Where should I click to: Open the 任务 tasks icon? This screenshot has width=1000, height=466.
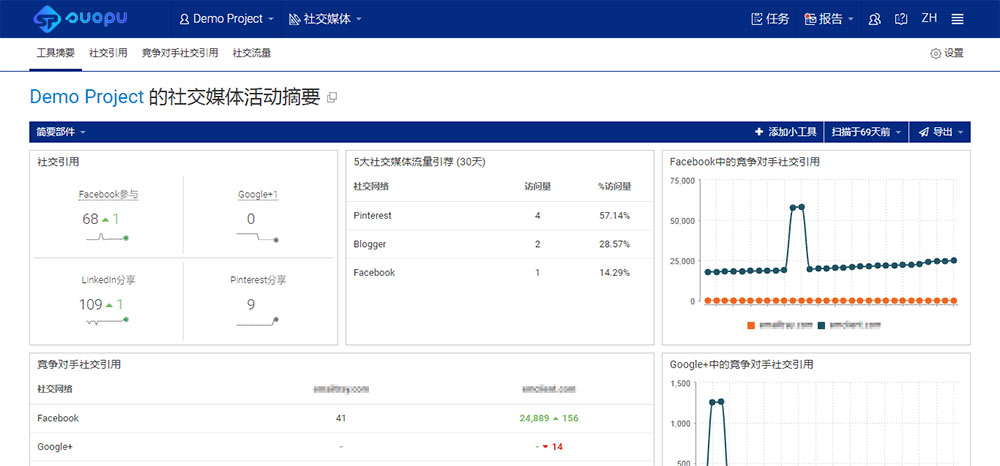tap(757, 19)
